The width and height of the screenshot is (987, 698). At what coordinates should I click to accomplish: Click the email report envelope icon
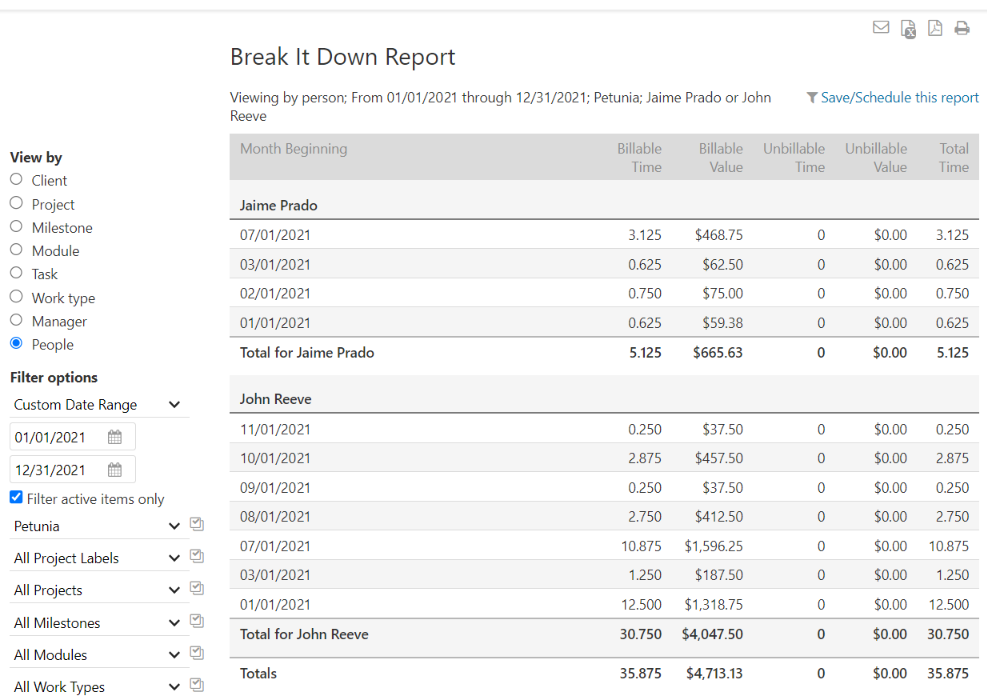881,28
